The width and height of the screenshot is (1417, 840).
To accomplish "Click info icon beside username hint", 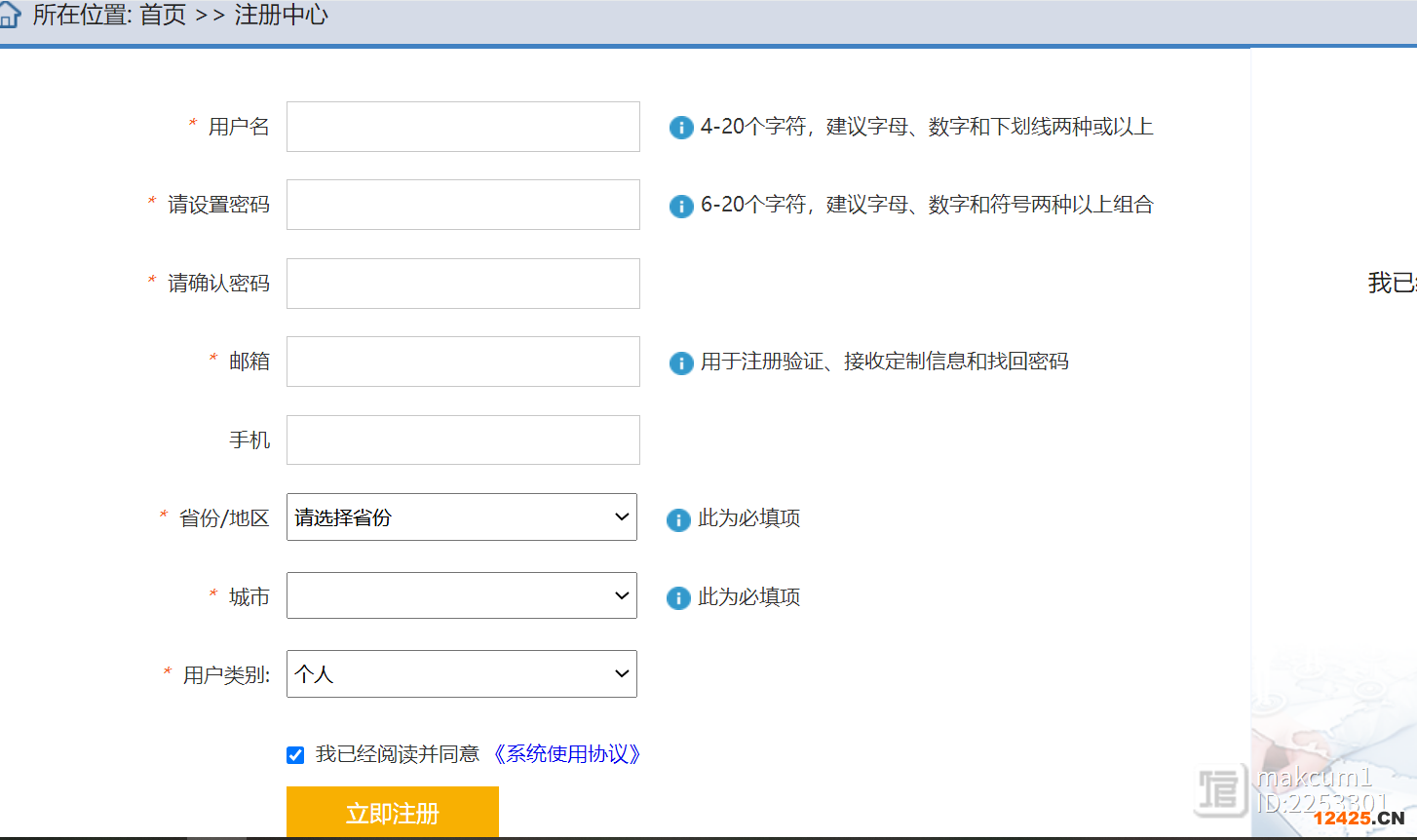I will (680, 128).
